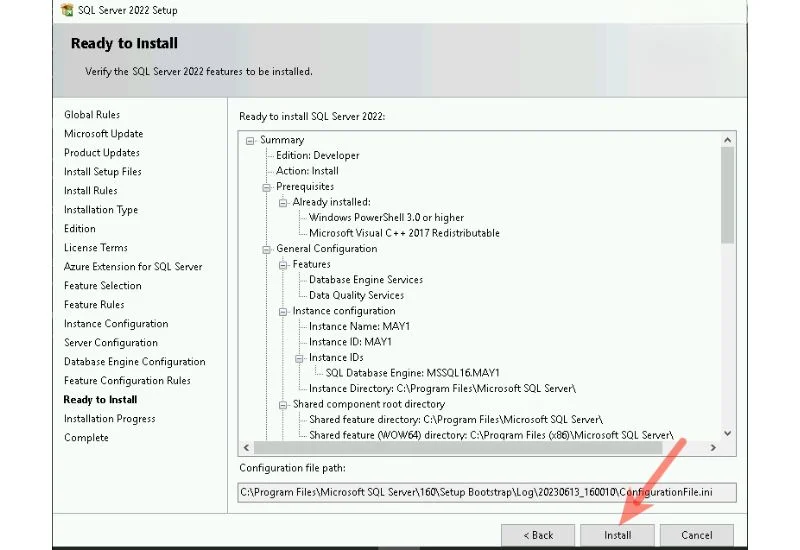Click the vertical scrollbar up arrow
Screen dimensions: 800x550
[x=727, y=140]
